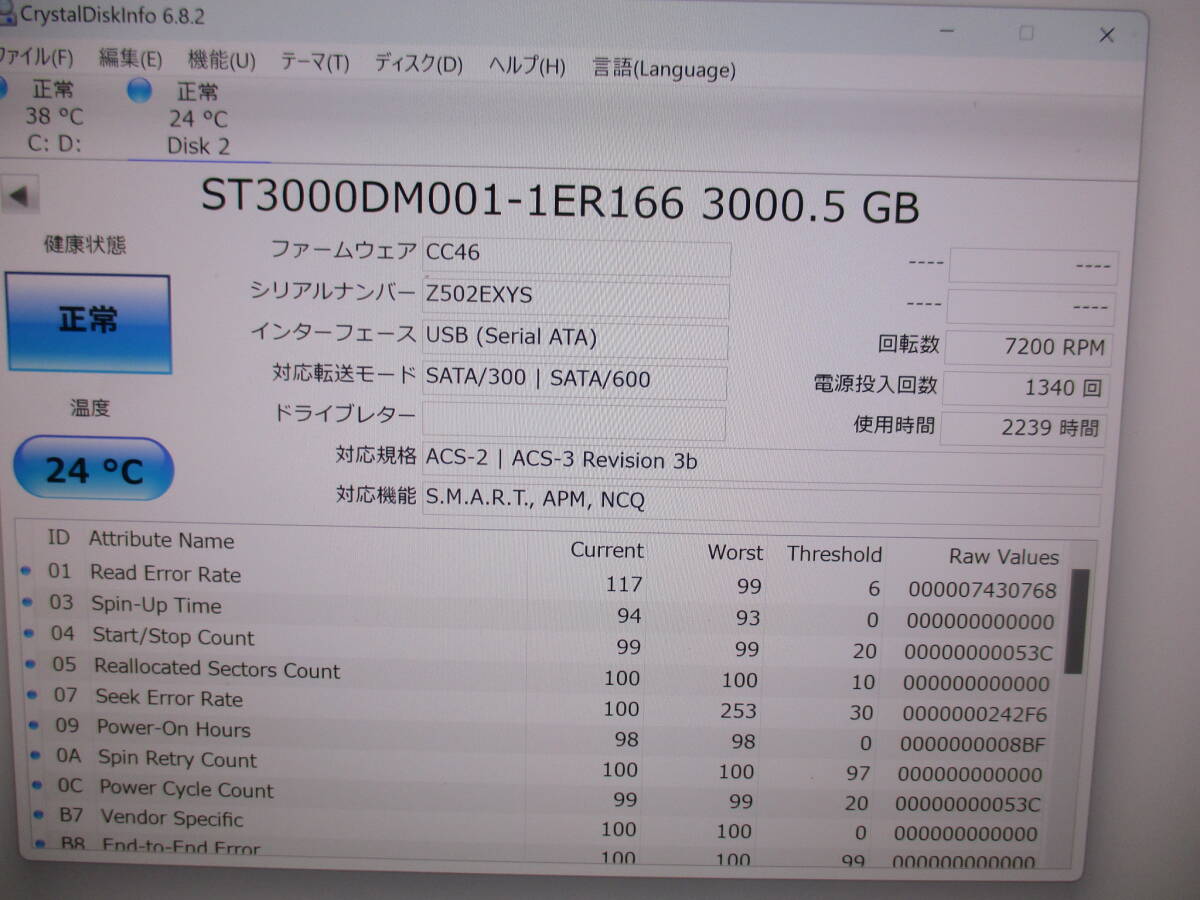Select the Spin-Up Time attribute row
This screenshot has width=1200, height=900.
540,612
